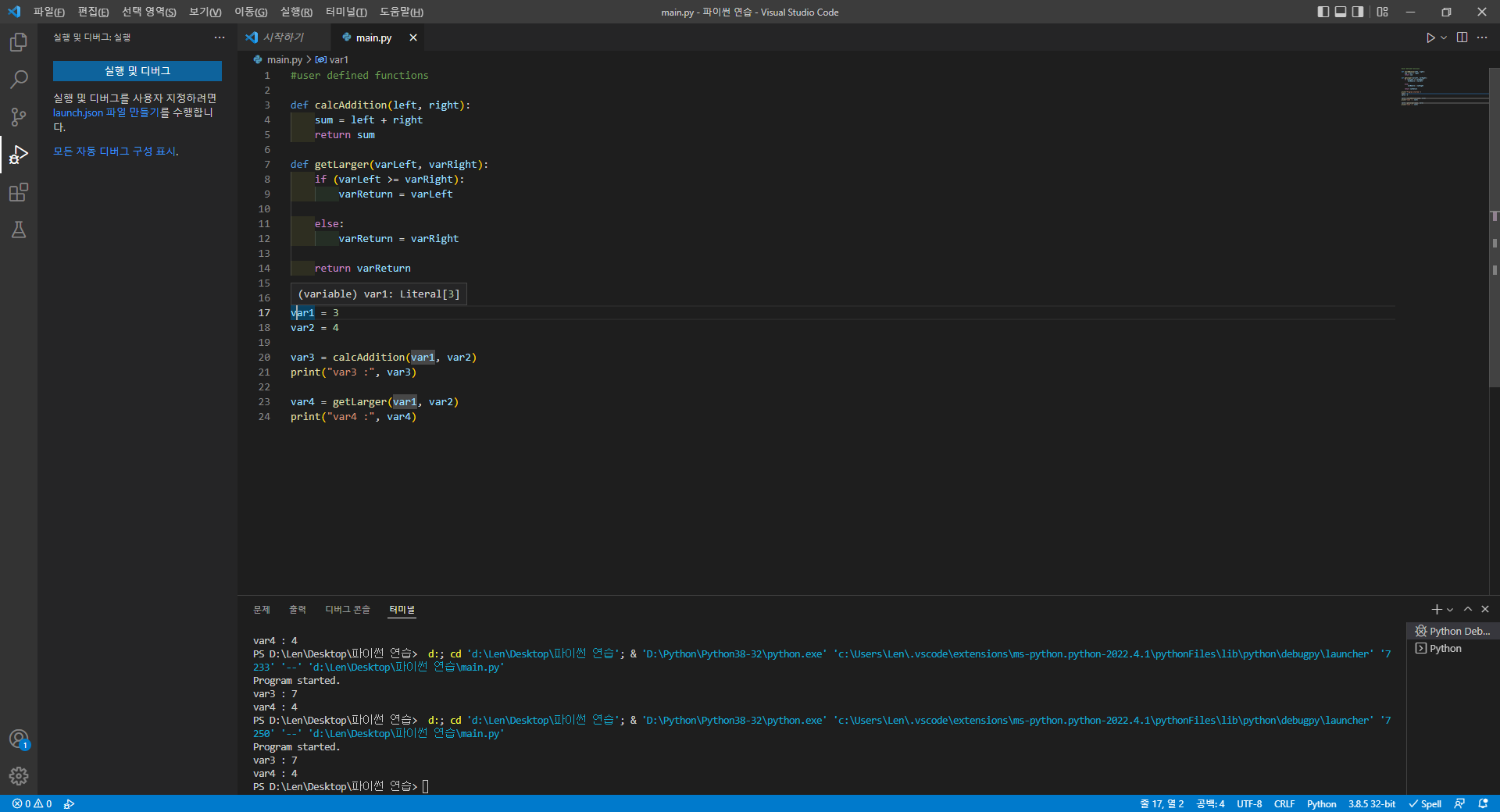Open the Search view in activity bar
The height and width of the screenshot is (812, 1500).
[19, 80]
